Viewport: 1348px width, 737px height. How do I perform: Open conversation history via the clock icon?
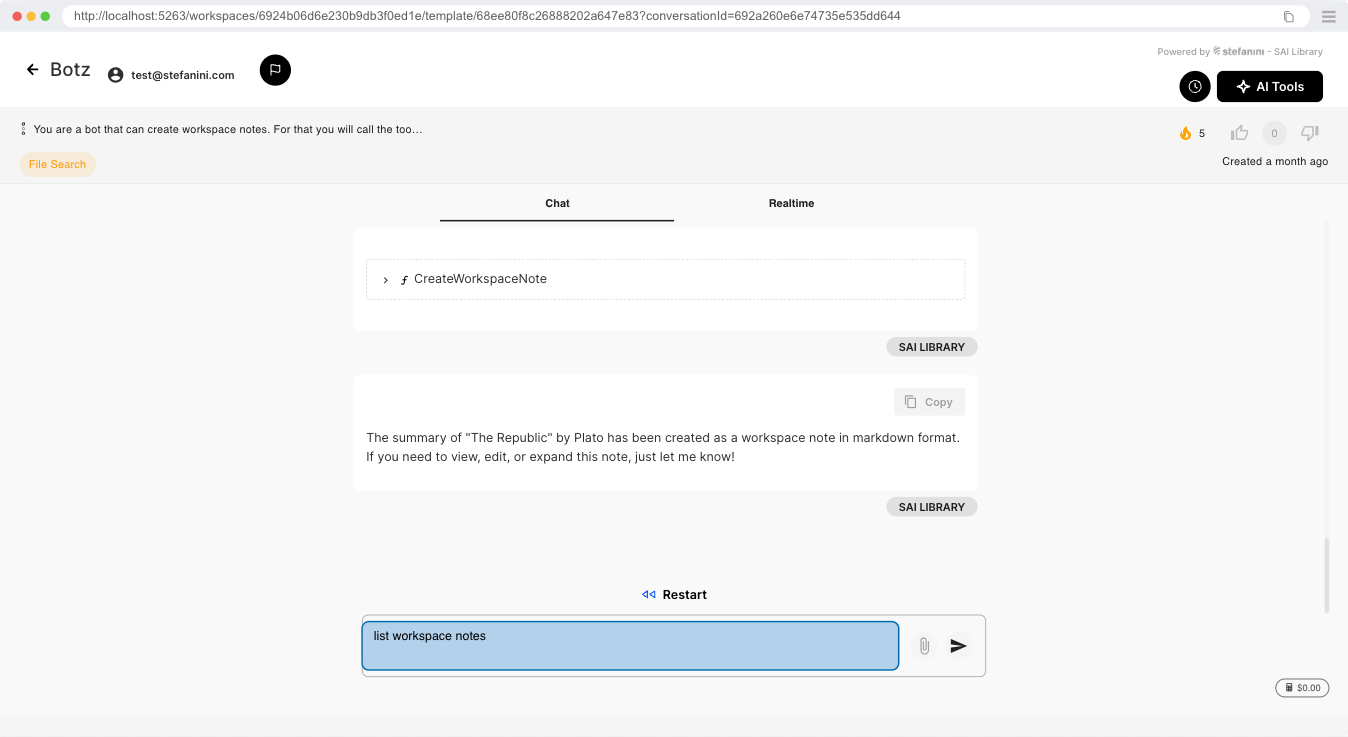(1195, 87)
